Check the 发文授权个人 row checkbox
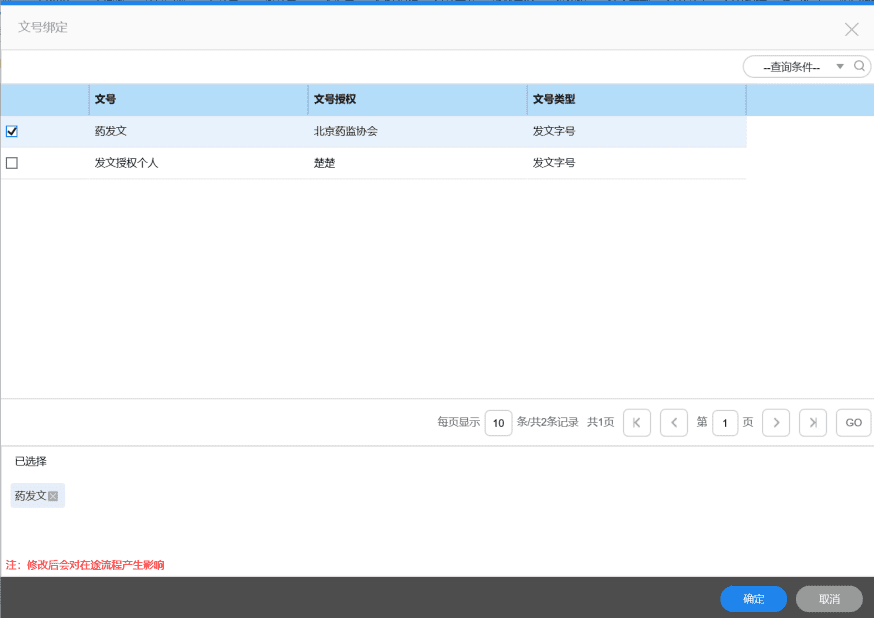 point(12,163)
